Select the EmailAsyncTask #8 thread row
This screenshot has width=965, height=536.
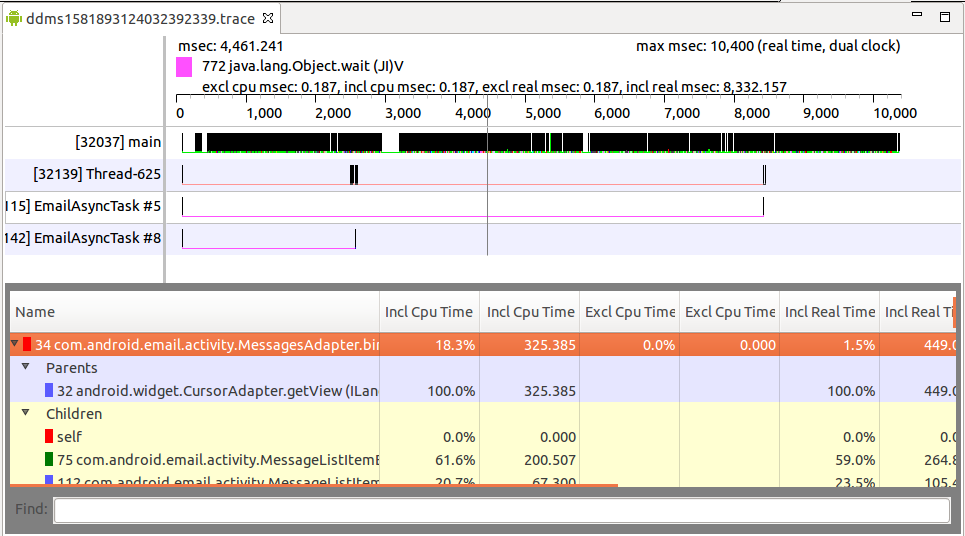pyautogui.click(x=482, y=239)
